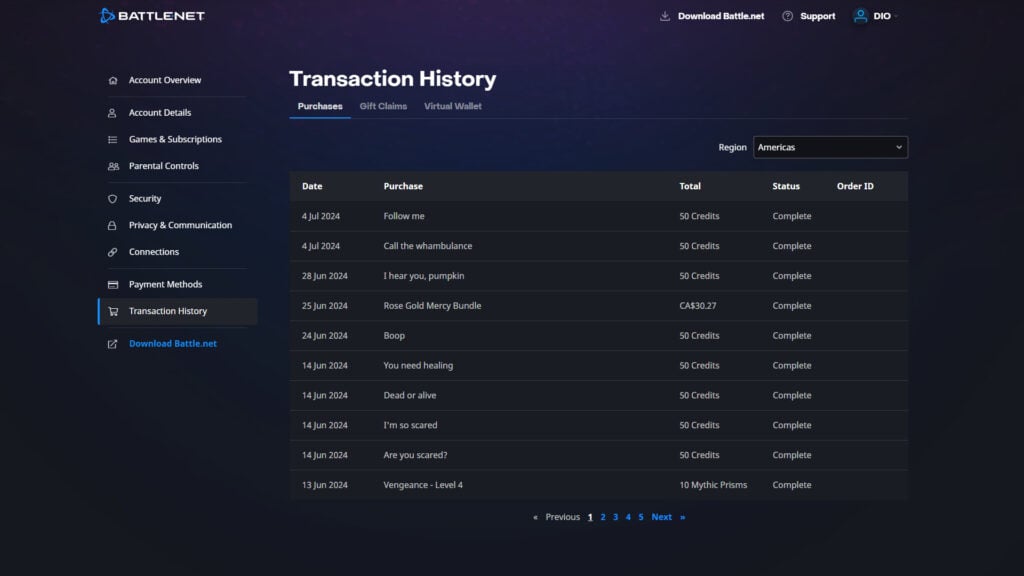
Task: Open the Region dropdown showing Americas
Action: [830, 147]
